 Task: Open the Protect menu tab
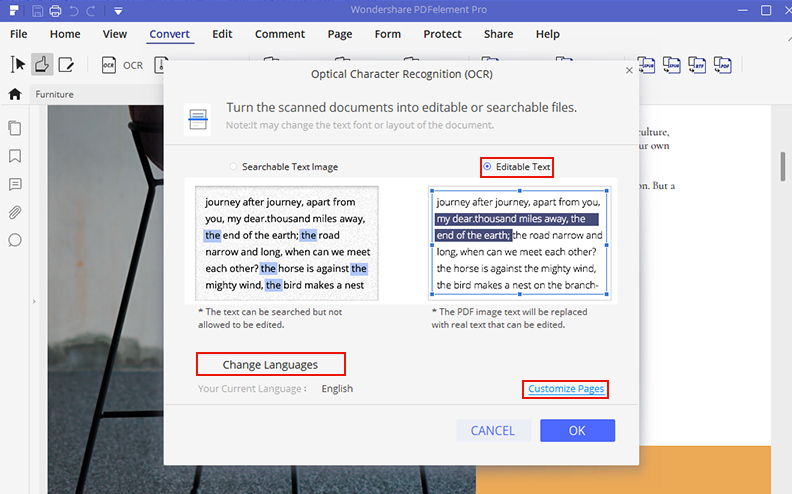coord(442,34)
